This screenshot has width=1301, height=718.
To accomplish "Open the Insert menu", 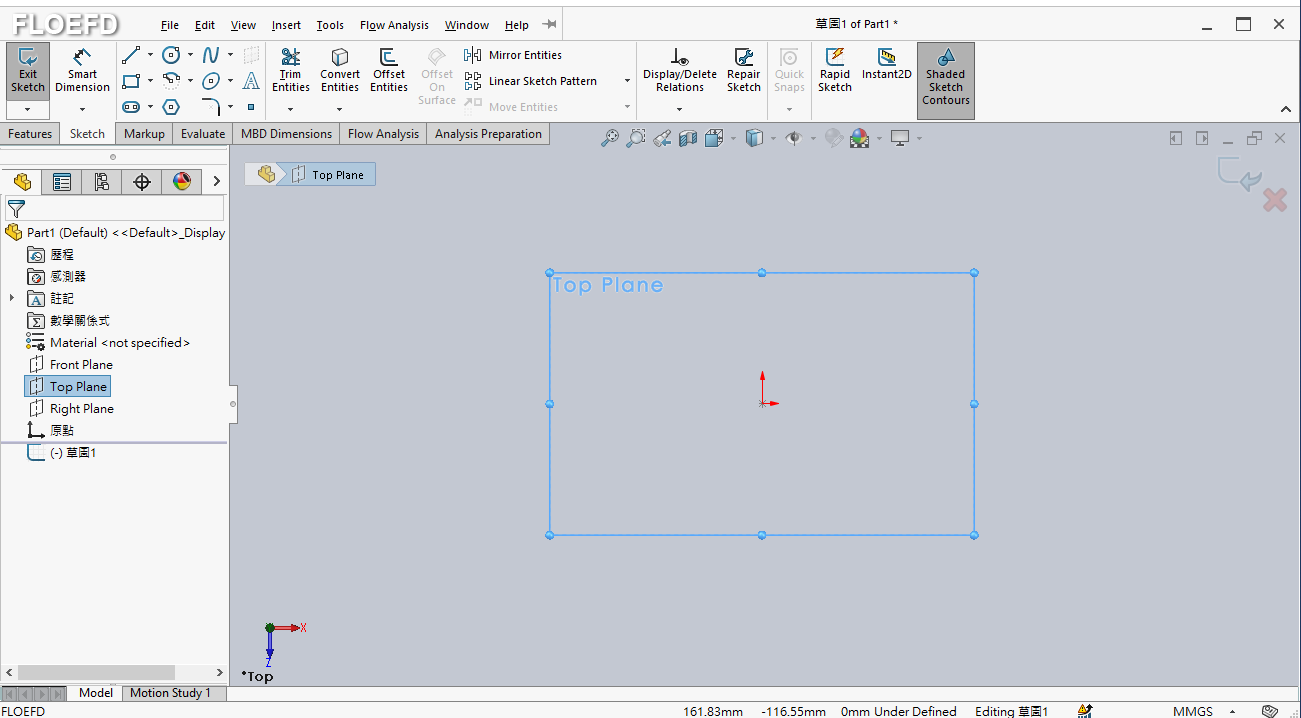I will tap(286, 25).
